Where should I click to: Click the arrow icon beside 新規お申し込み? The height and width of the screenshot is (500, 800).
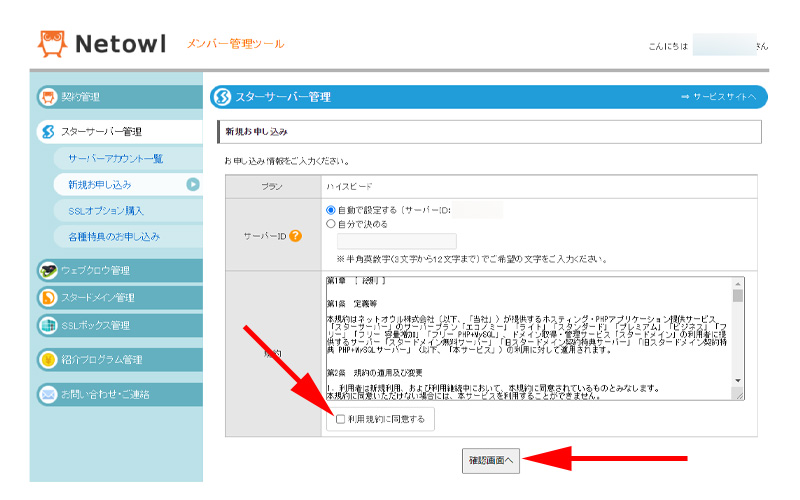tap(193, 184)
